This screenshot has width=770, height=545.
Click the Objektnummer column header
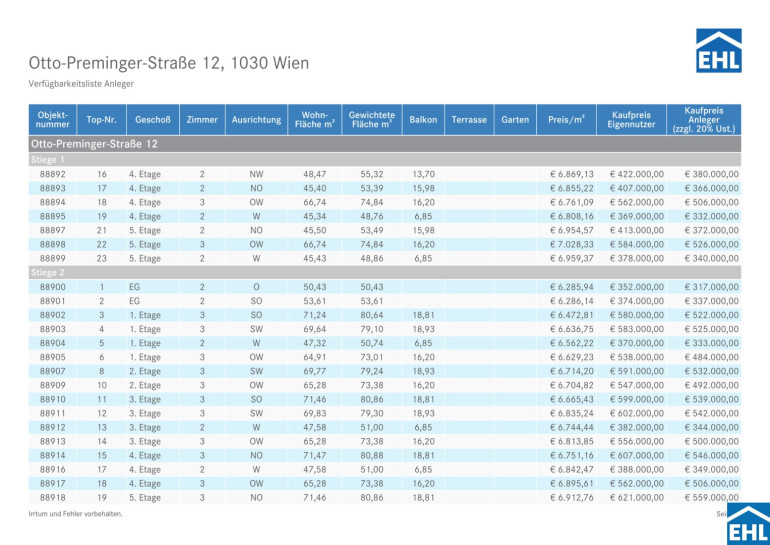52,119
